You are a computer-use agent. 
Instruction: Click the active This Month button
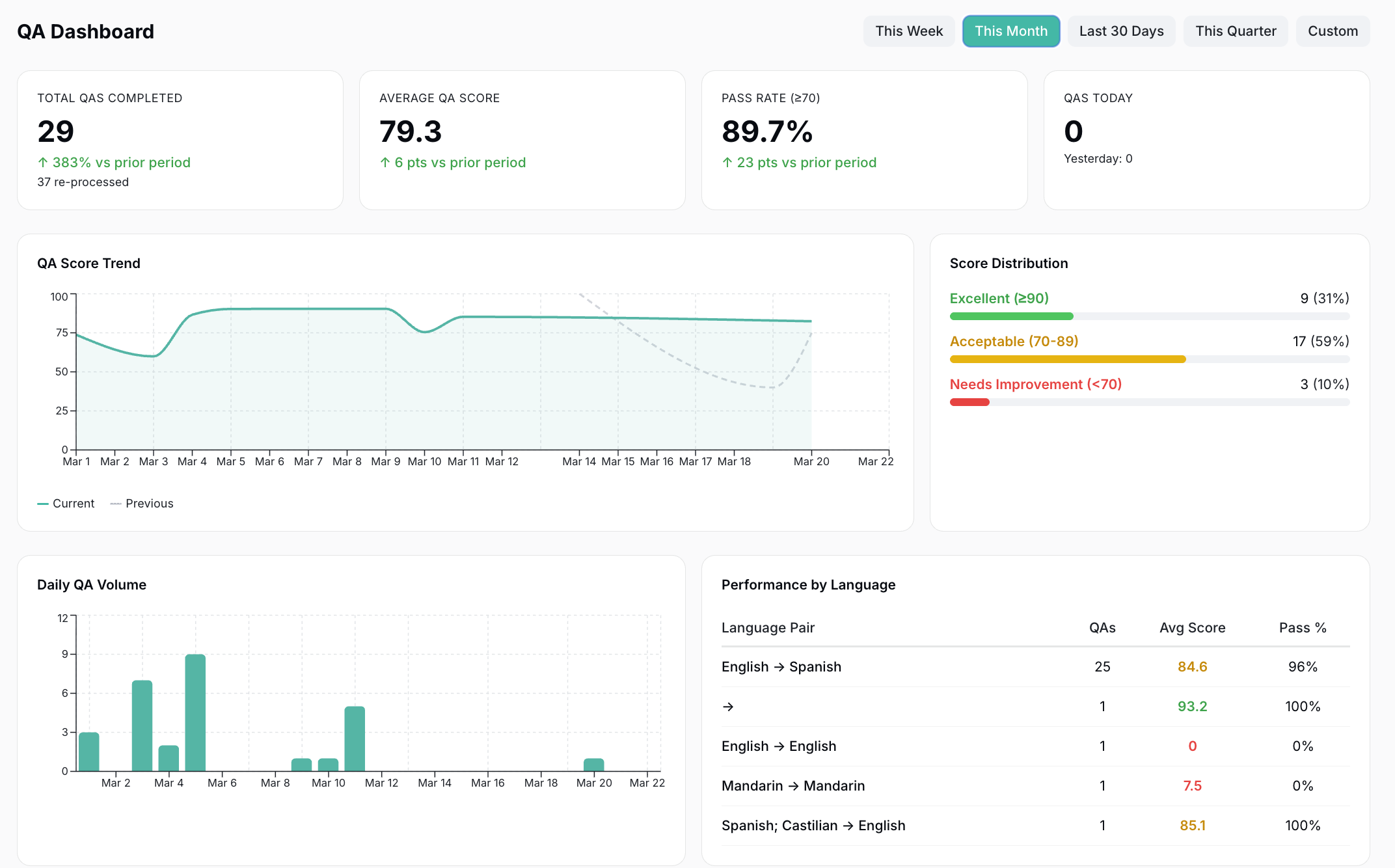click(x=1011, y=31)
